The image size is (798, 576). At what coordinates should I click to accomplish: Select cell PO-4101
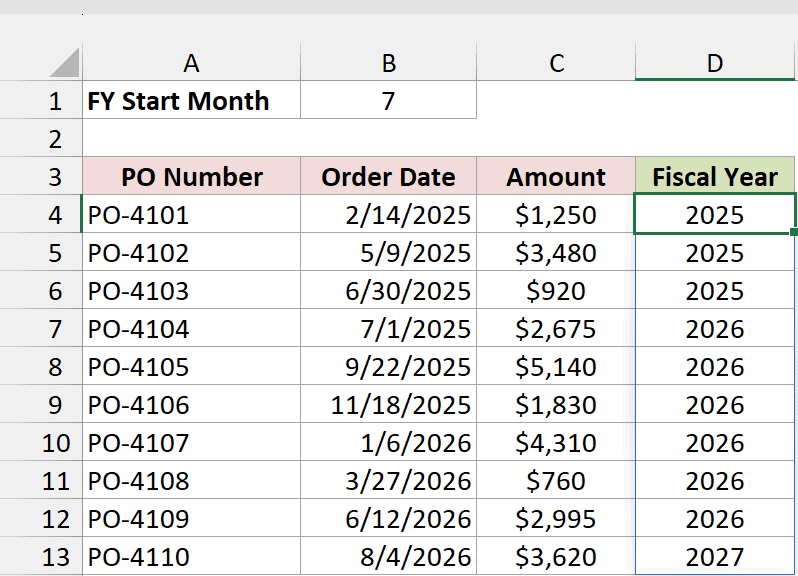point(191,214)
